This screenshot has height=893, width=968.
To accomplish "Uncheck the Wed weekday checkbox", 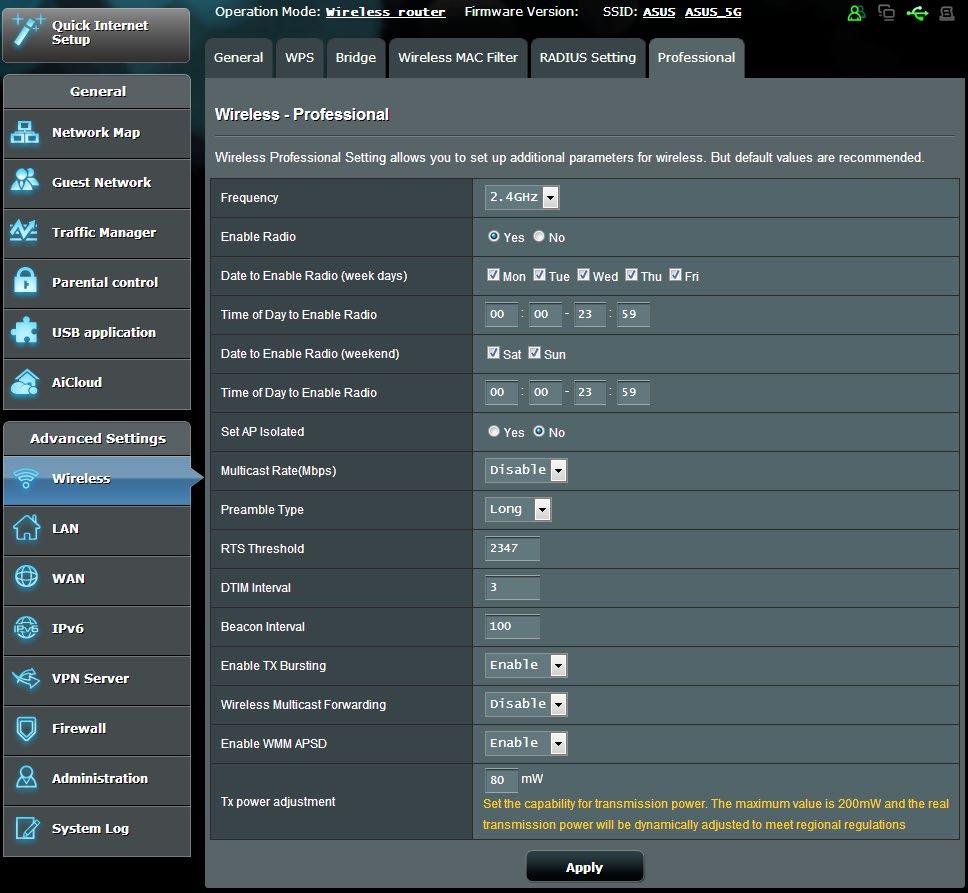I will click(583, 275).
